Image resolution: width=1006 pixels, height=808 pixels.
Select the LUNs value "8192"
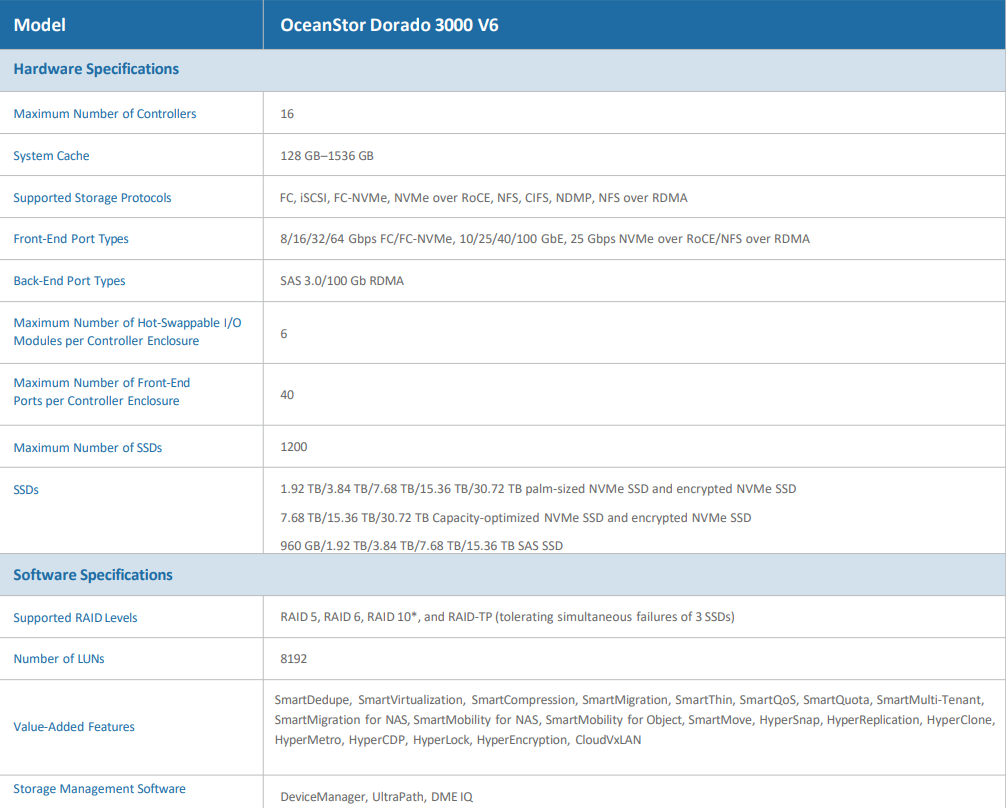pos(294,658)
